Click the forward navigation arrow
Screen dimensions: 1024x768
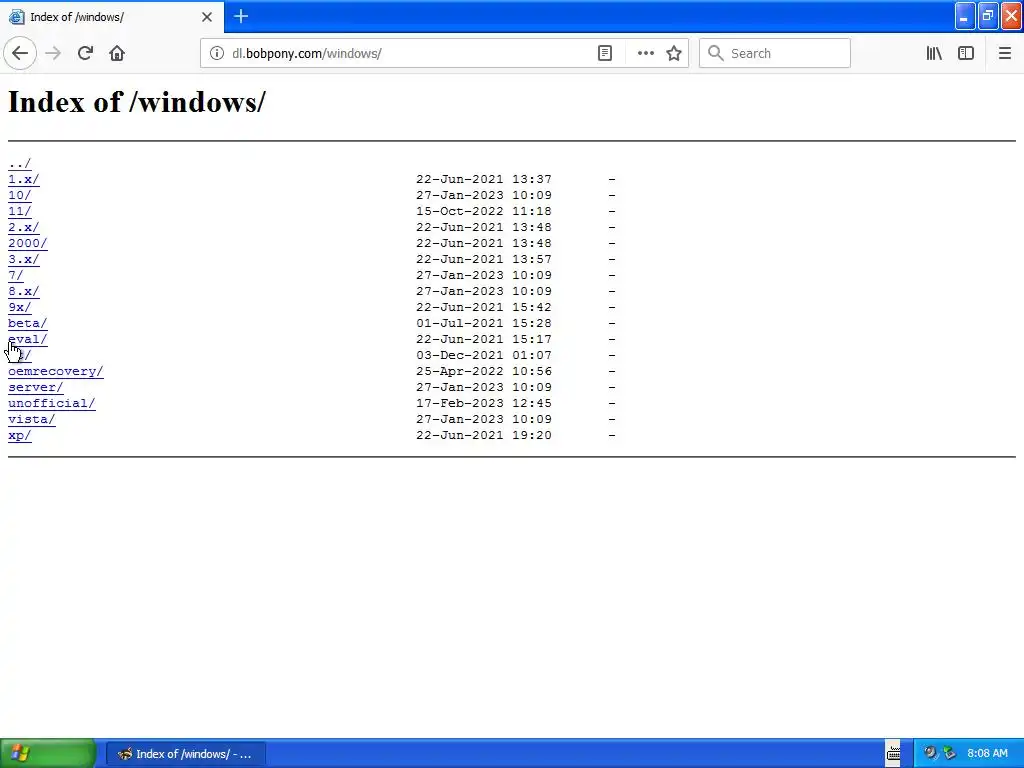pos(53,53)
